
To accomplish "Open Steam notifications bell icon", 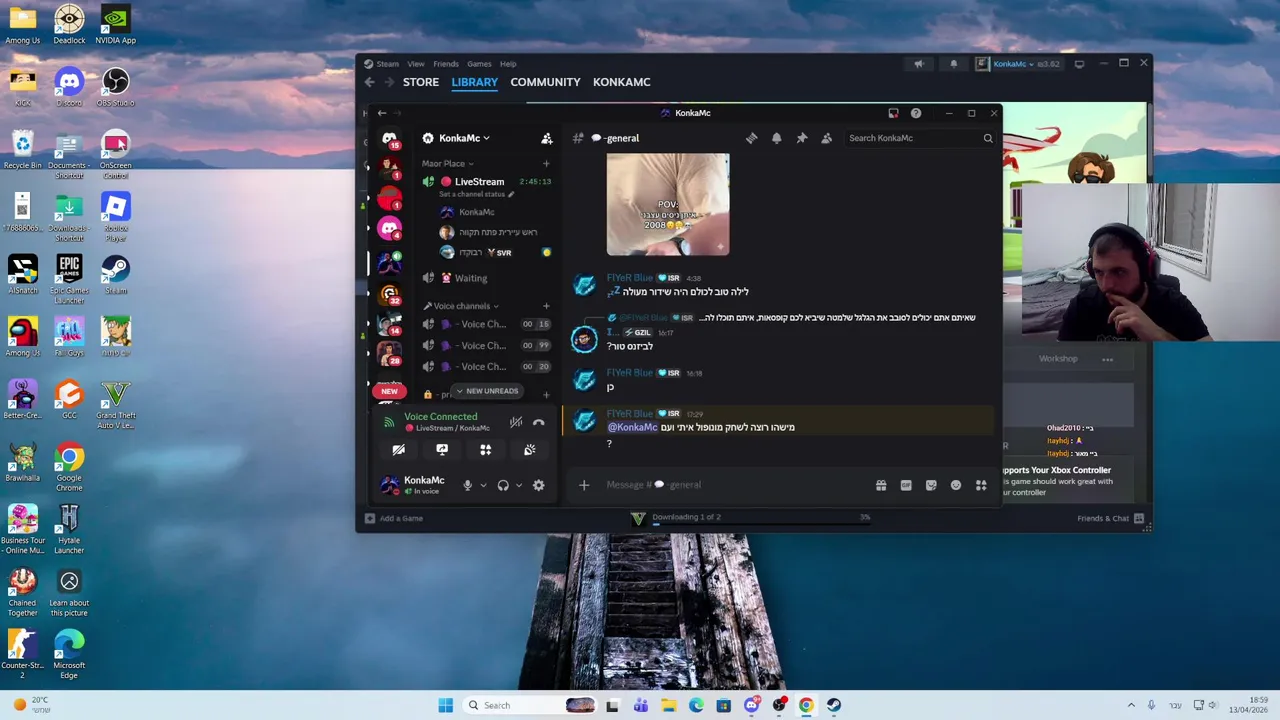I will 953,64.
